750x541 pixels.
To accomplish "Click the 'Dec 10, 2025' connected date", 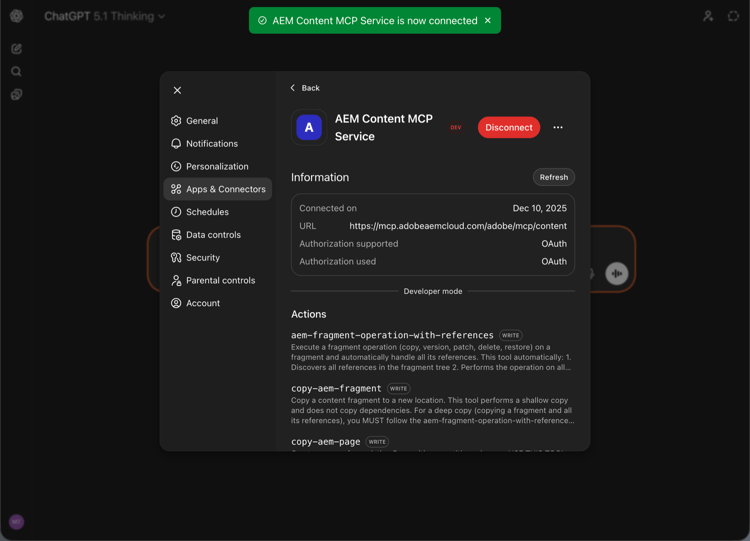I will coord(540,208).
